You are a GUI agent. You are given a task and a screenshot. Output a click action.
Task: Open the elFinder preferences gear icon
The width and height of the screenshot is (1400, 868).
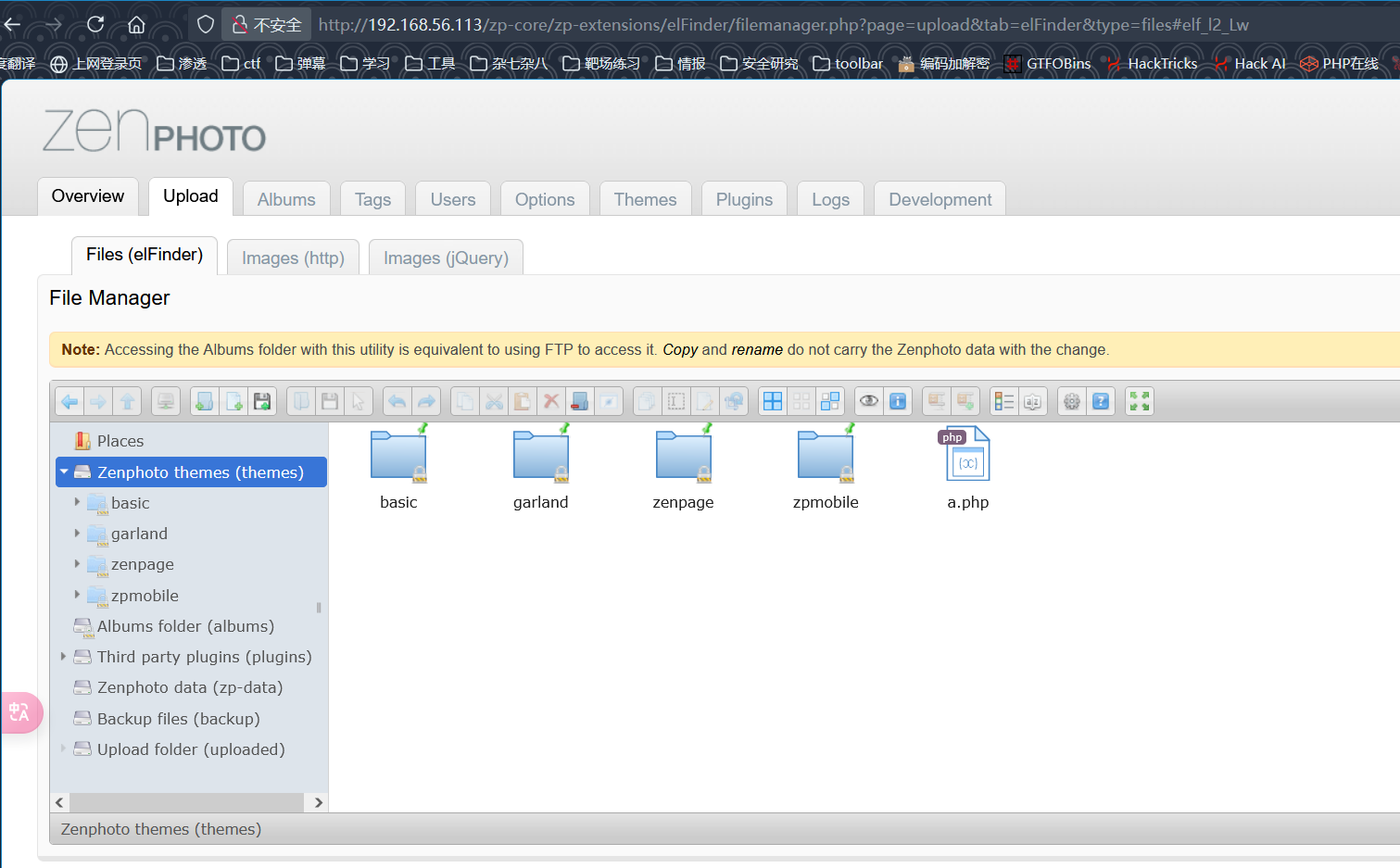1072,401
